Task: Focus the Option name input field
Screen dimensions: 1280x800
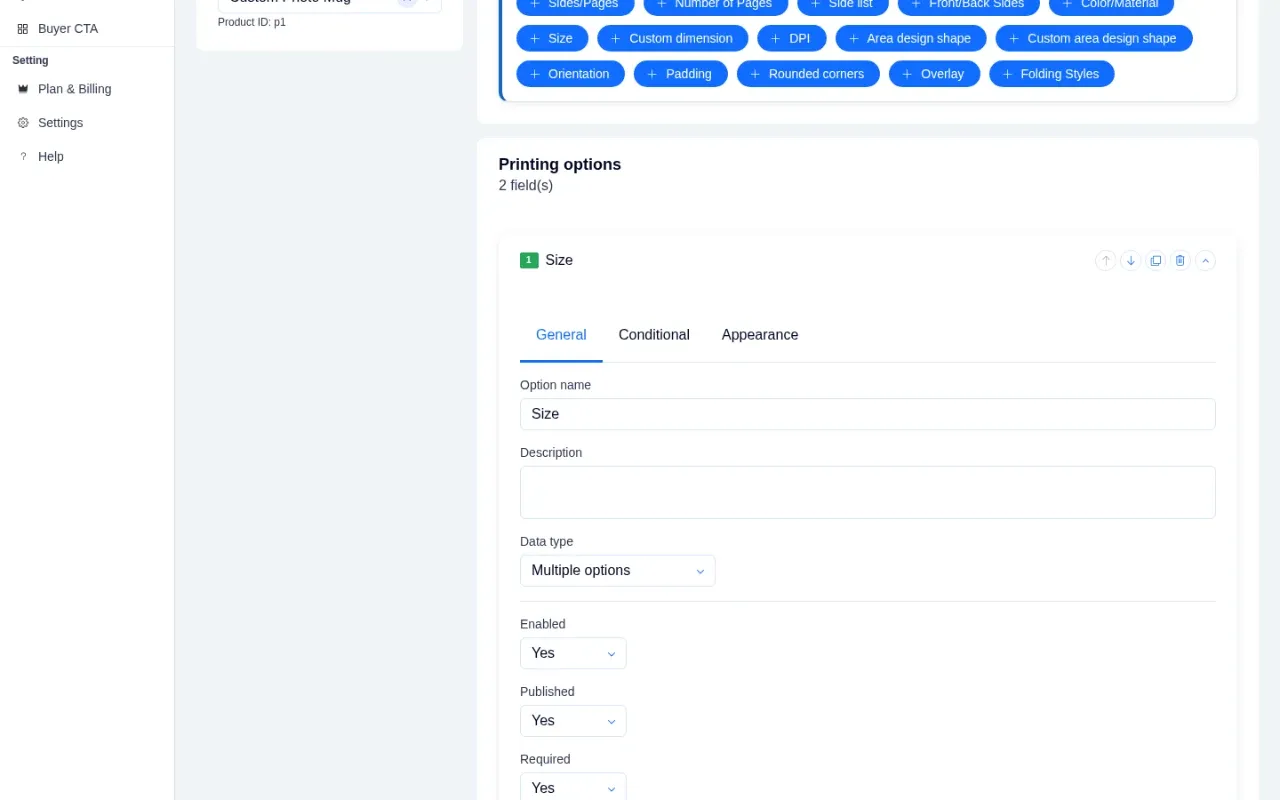Action: pyautogui.click(x=868, y=414)
